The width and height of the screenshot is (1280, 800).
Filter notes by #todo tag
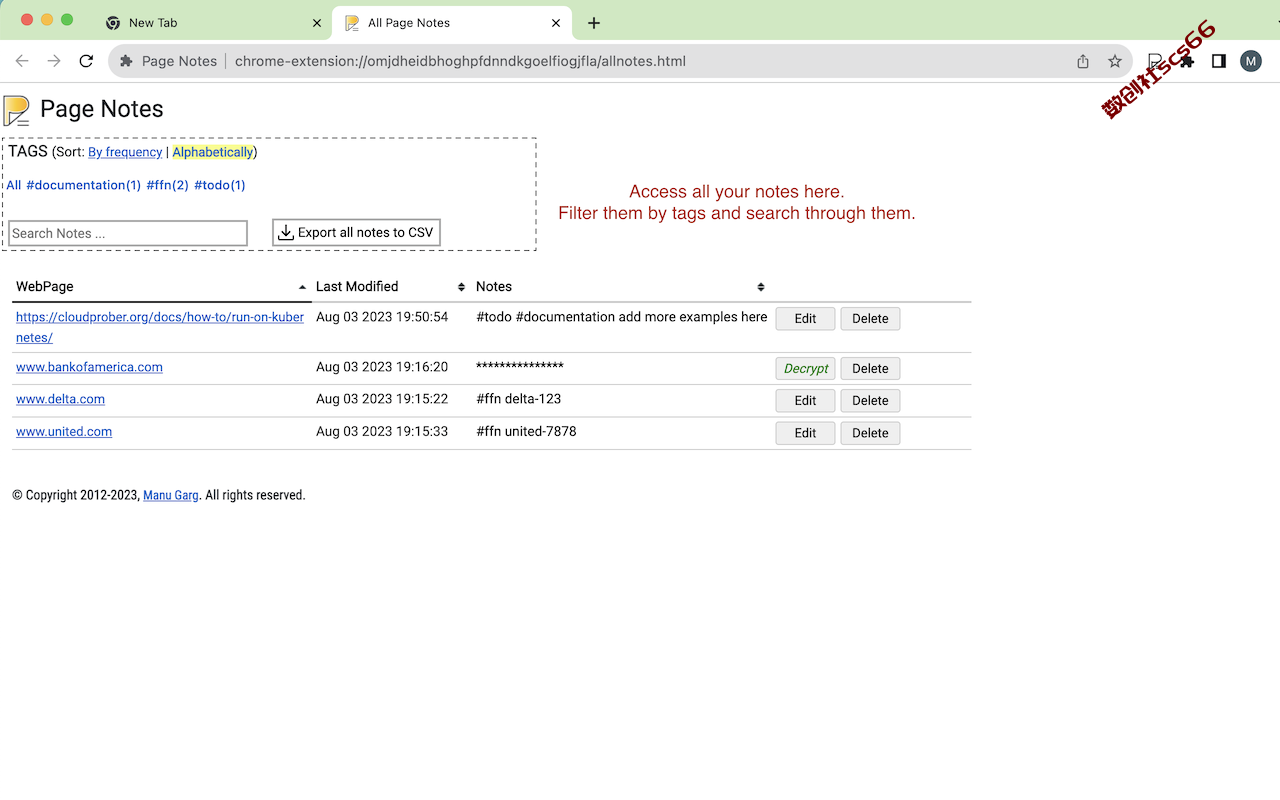tap(220, 185)
